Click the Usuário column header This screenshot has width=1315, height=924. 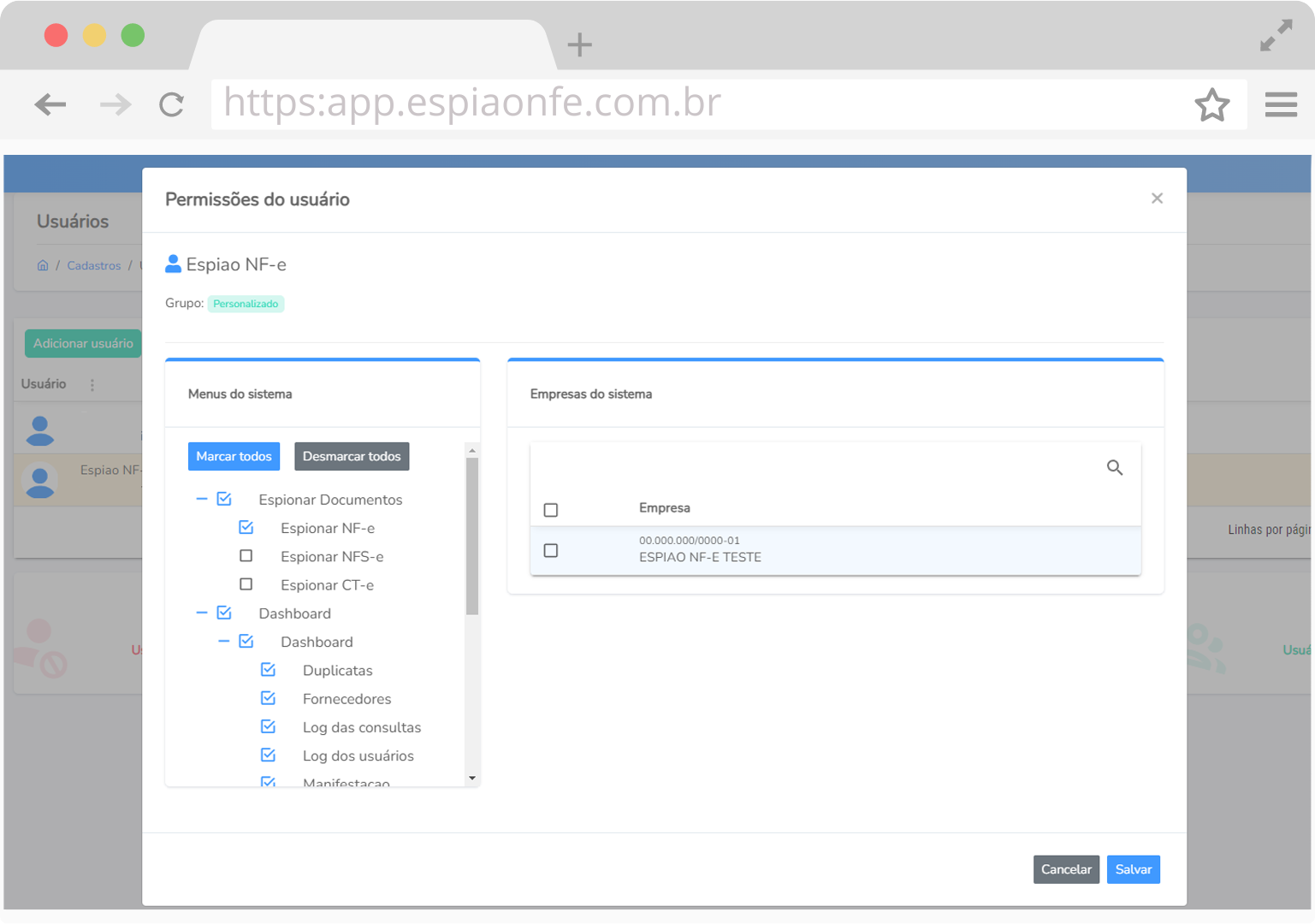click(x=44, y=384)
